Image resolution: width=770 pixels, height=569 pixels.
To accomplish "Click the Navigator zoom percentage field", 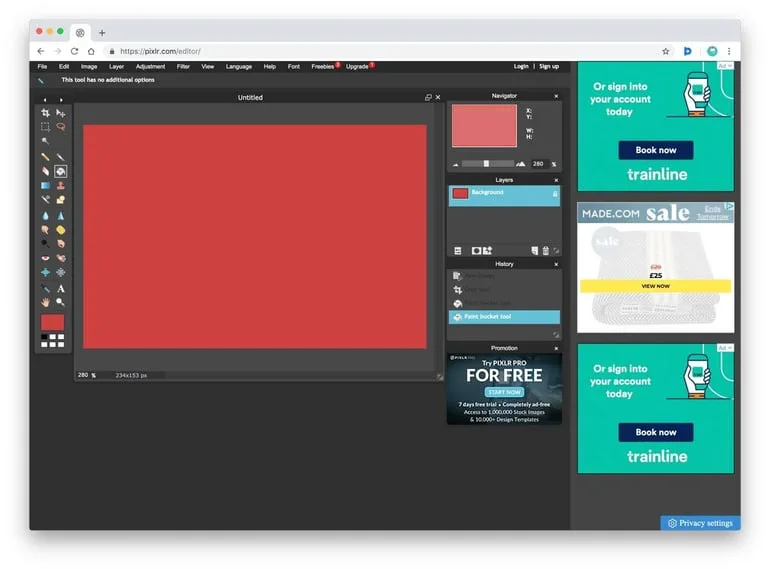I will tap(538, 164).
